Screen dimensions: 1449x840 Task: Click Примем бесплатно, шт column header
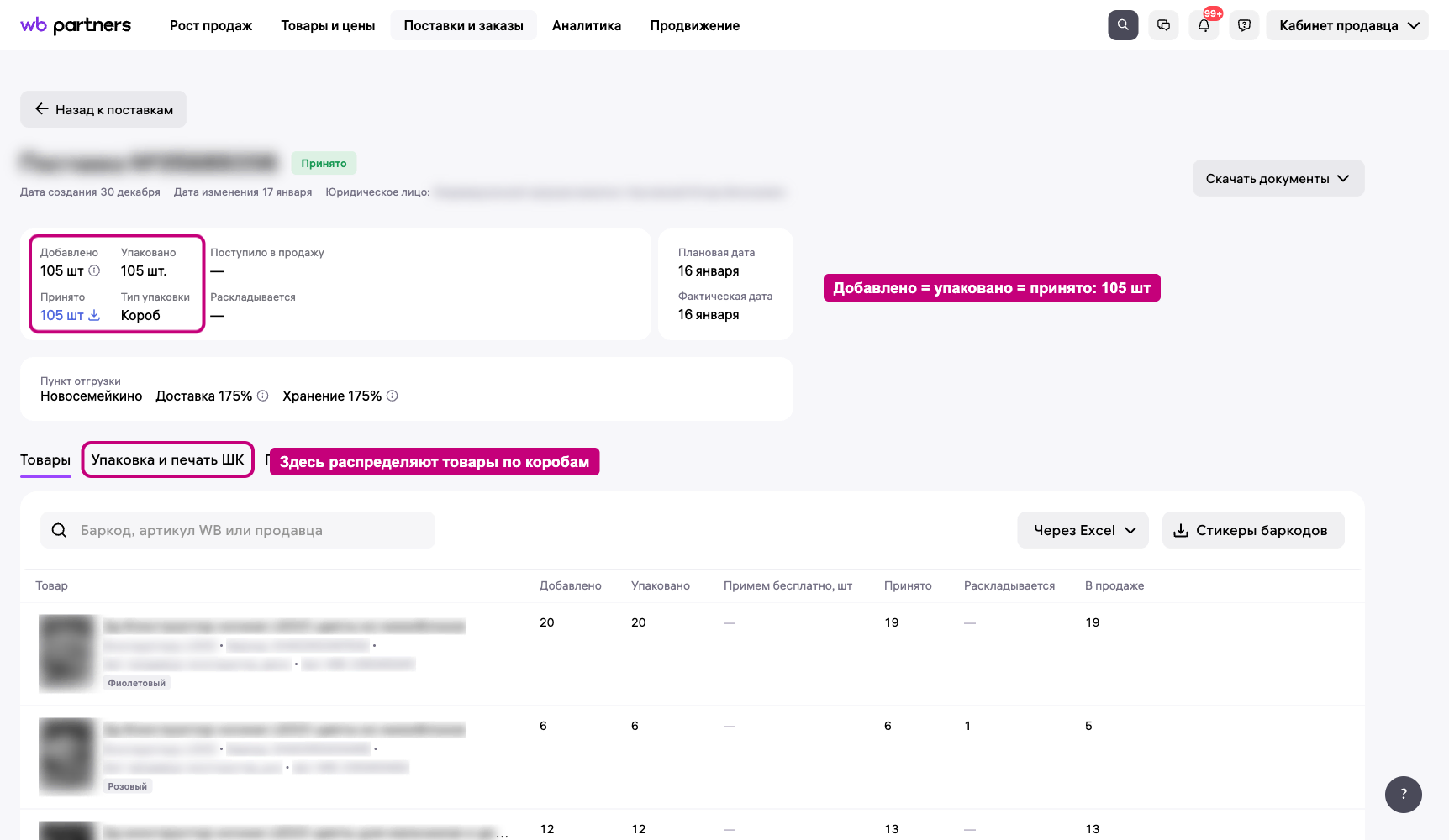pyautogui.click(x=788, y=585)
